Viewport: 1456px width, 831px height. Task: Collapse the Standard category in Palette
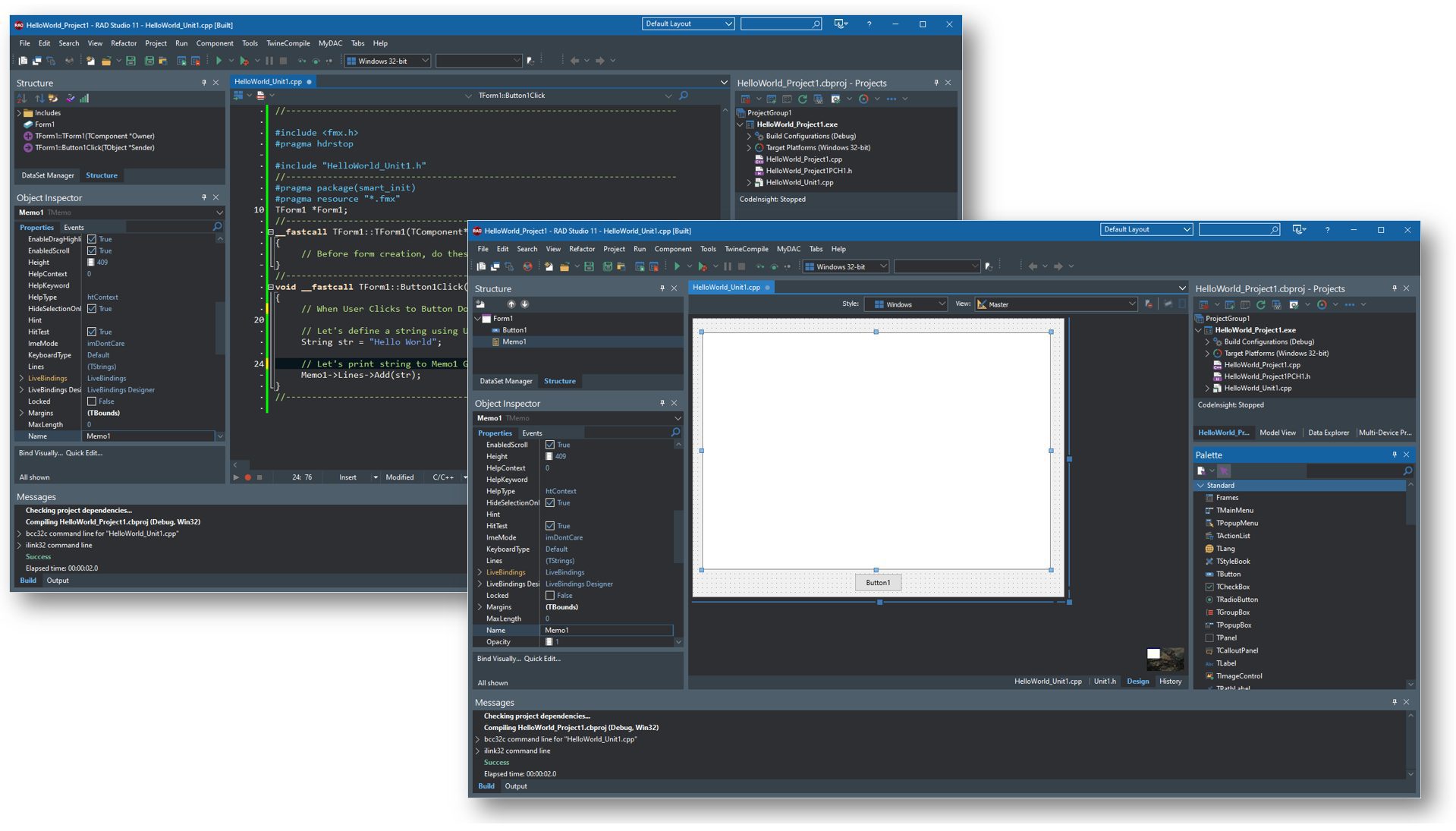(x=1200, y=486)
